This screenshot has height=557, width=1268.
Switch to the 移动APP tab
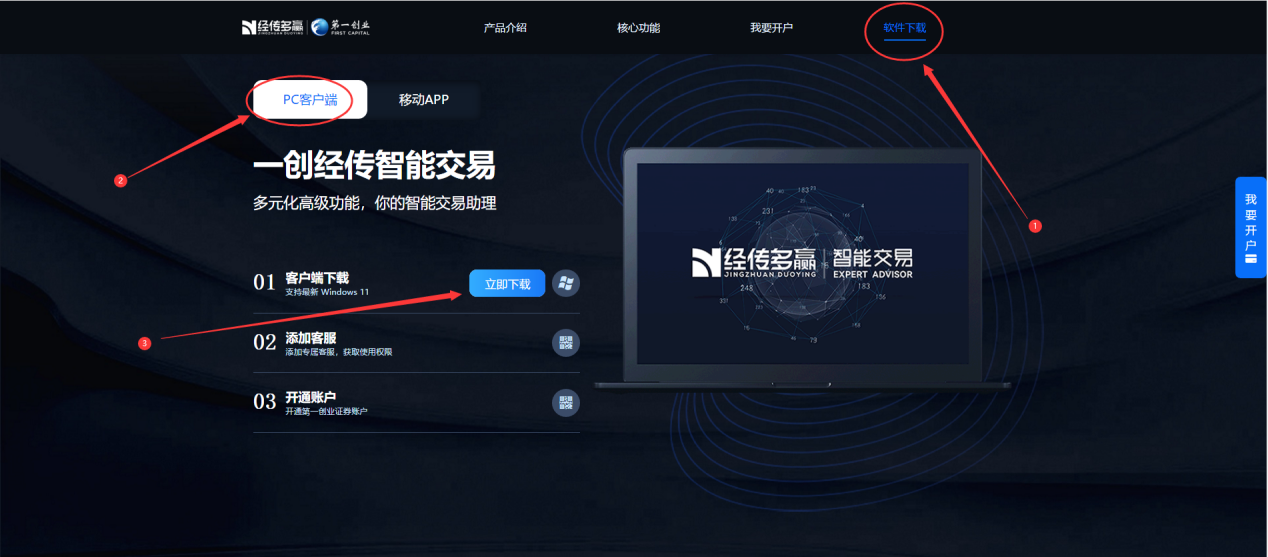(x=424, y=100)
